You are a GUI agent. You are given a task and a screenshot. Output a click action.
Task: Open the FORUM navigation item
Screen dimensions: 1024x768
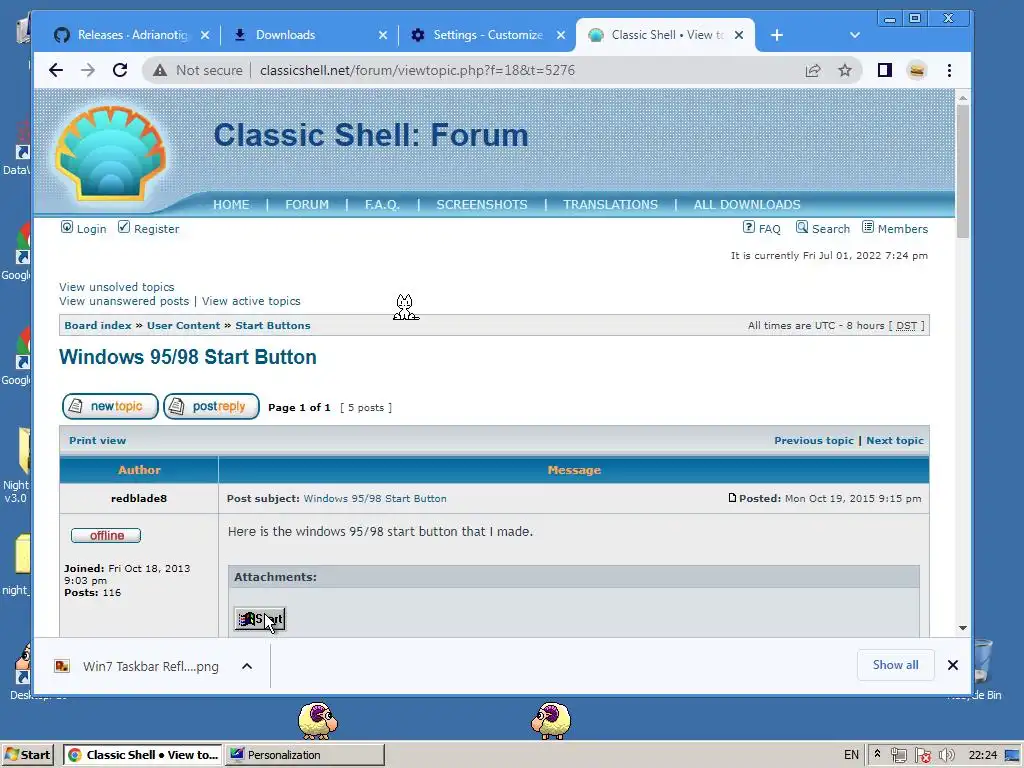pyautogui.click(x=307, y=204)
